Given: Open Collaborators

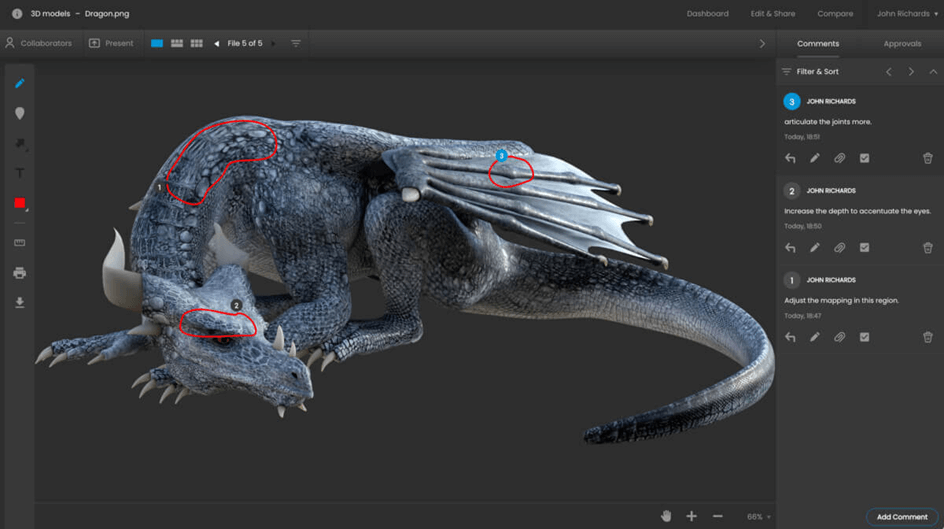Looking at the screenshot, I should pos(39,43).
